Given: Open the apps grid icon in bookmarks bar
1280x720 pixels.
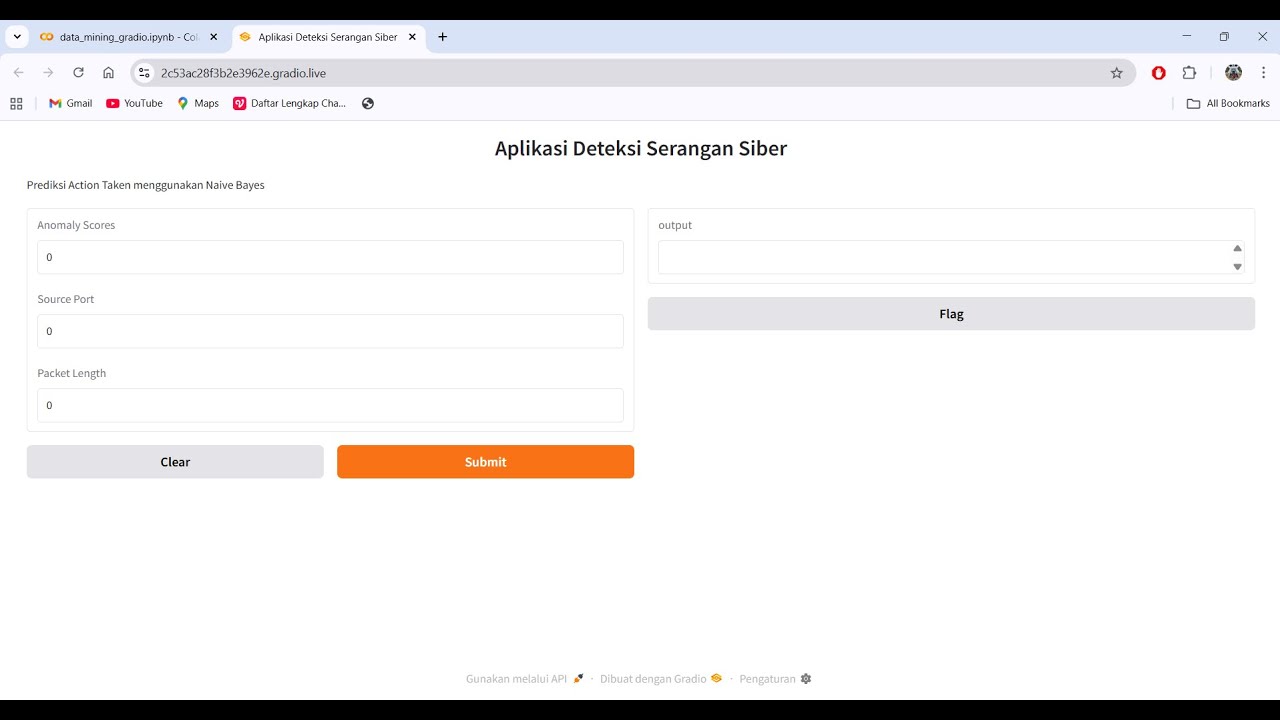Looking at the screenshot, I should (x=16, y=103).
